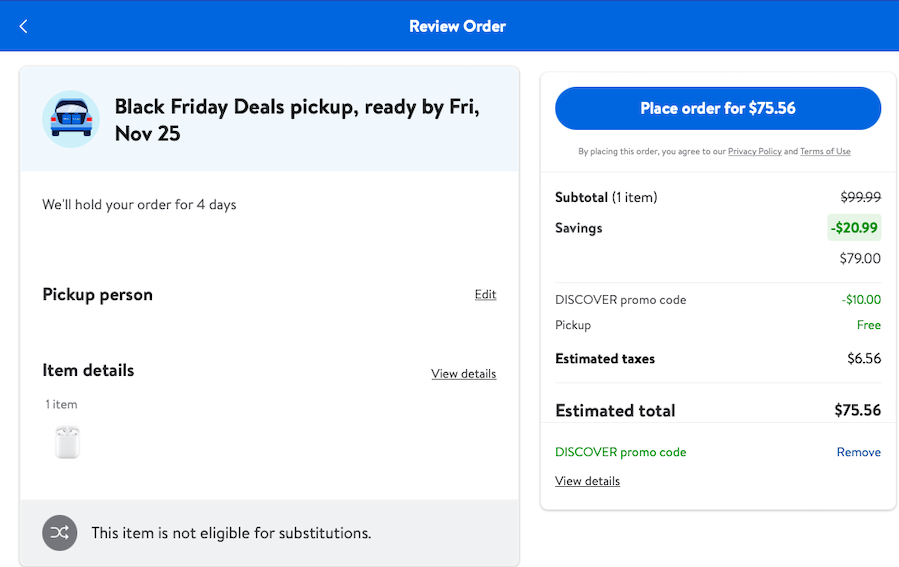Remove the DISCOVER promo code
899x567 pixels.
pos(858,452)
